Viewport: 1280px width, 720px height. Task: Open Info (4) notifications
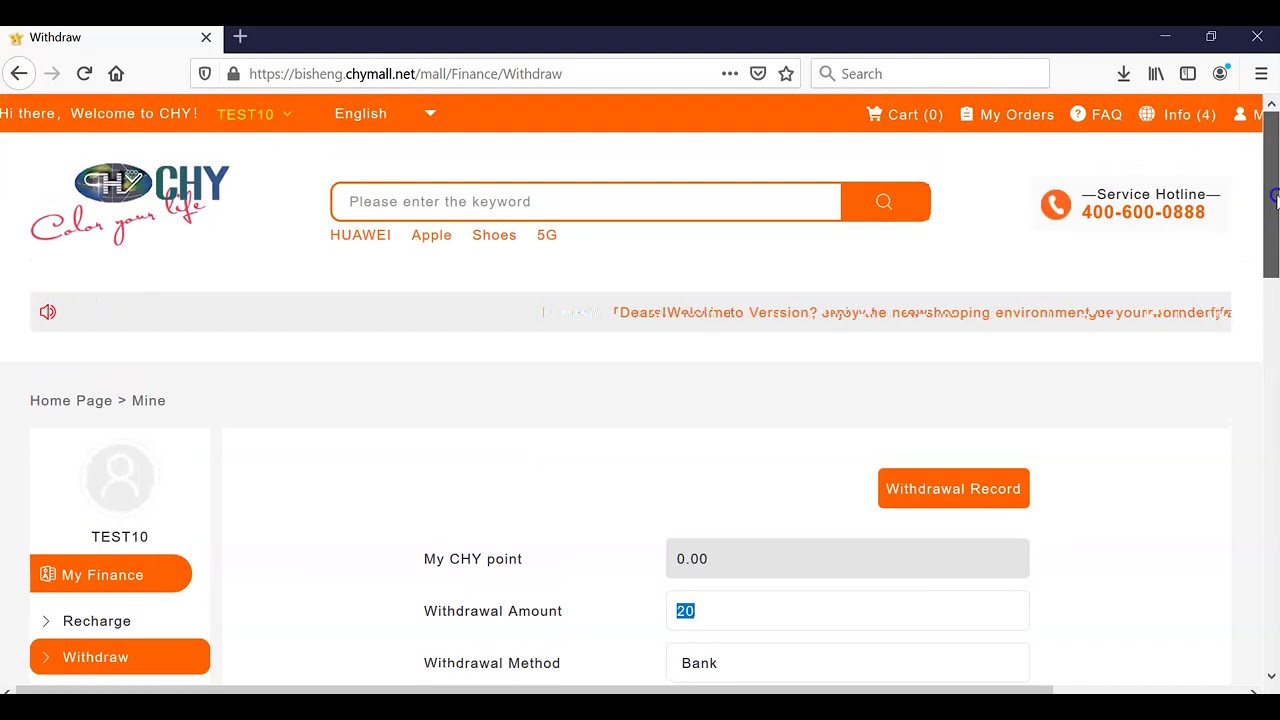pos(1177,114)
